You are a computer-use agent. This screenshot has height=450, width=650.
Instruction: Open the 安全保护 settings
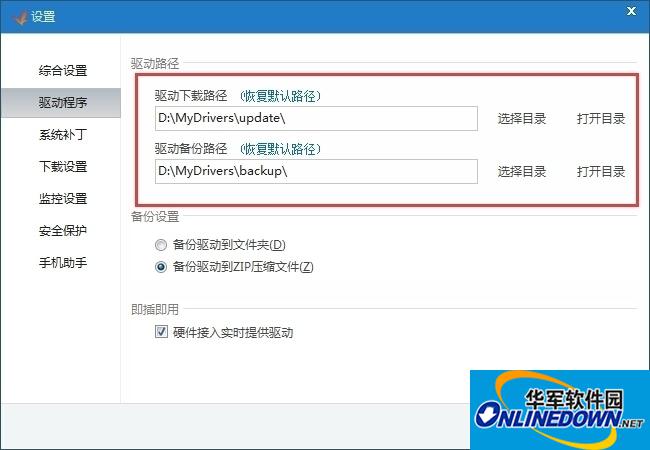click(63, 230)
